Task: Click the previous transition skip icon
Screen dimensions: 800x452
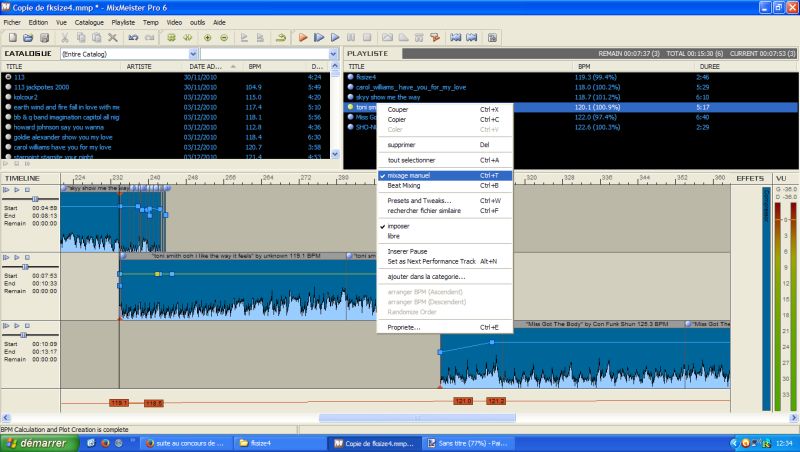Action: coord(455,38)
